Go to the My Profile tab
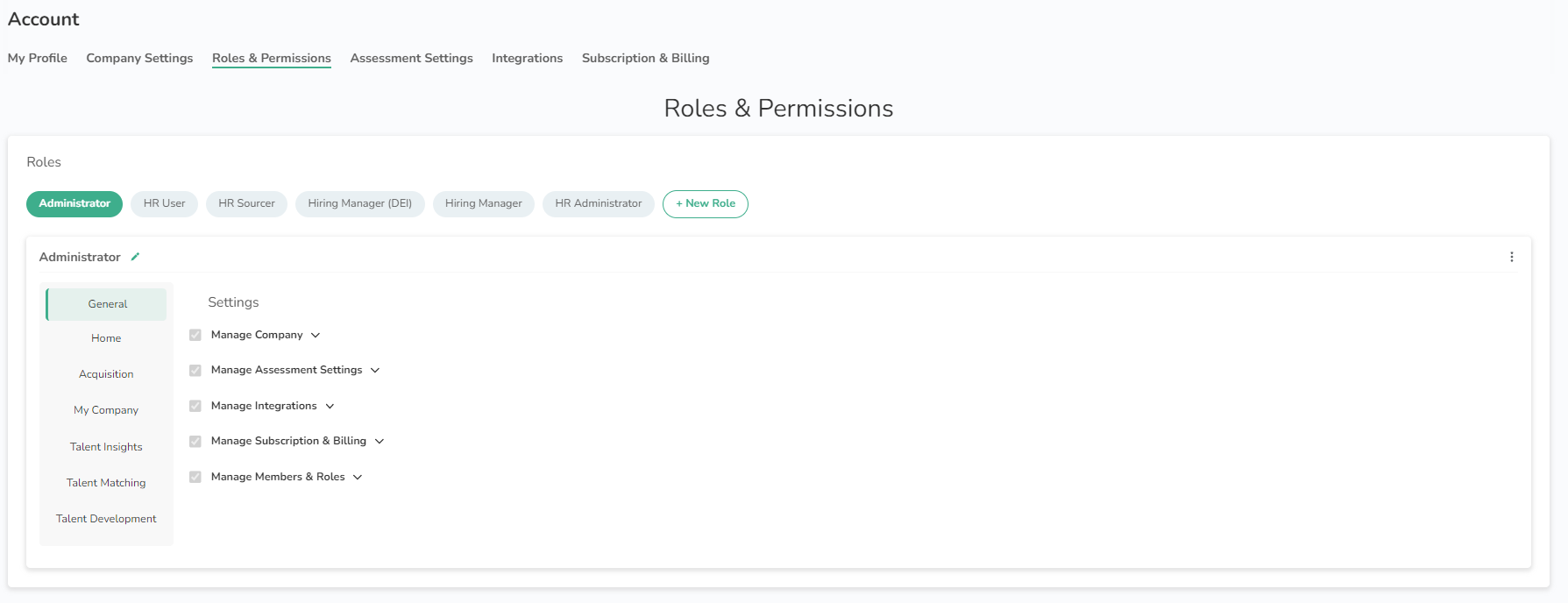 point(38,58)
